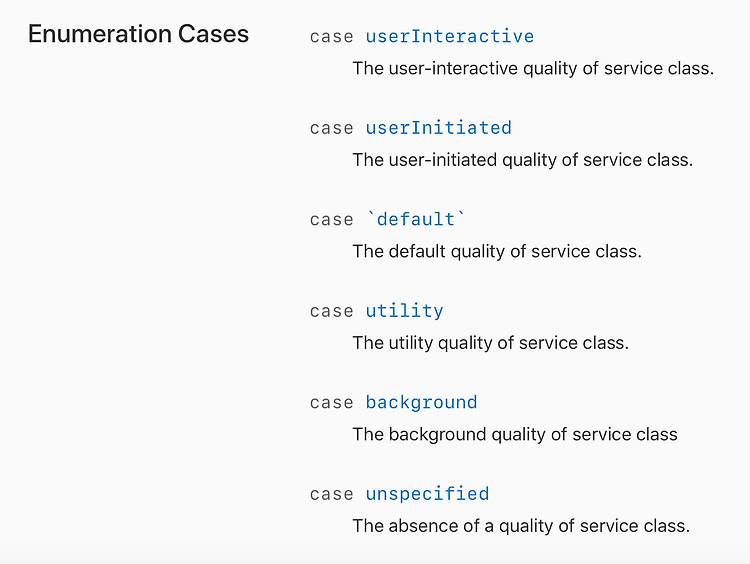This screenshot has width=750, height=564.
Task: Follow the `default` enumeration case link
Action: click(x=416, y=219)
